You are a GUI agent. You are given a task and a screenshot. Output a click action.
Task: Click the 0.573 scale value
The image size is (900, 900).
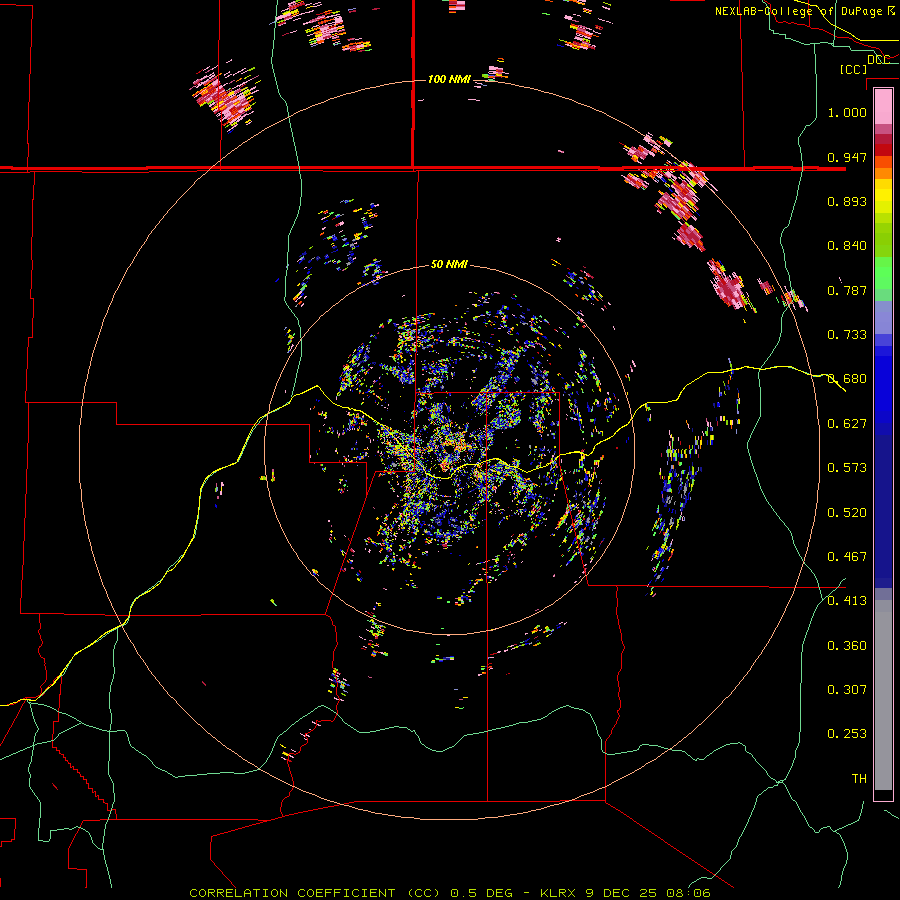click(x=847, y=468)
